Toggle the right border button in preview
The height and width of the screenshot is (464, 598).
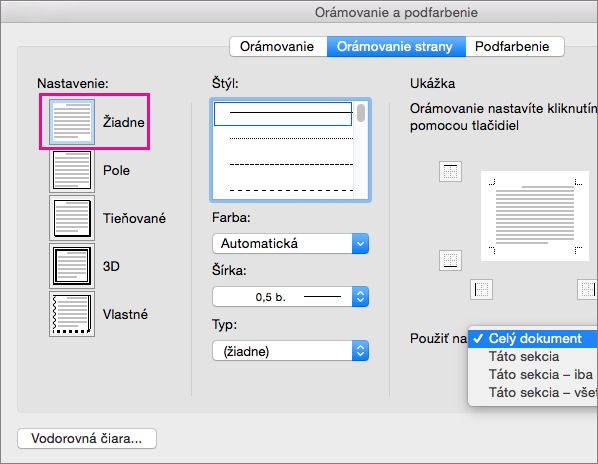[x=588, y=289]
